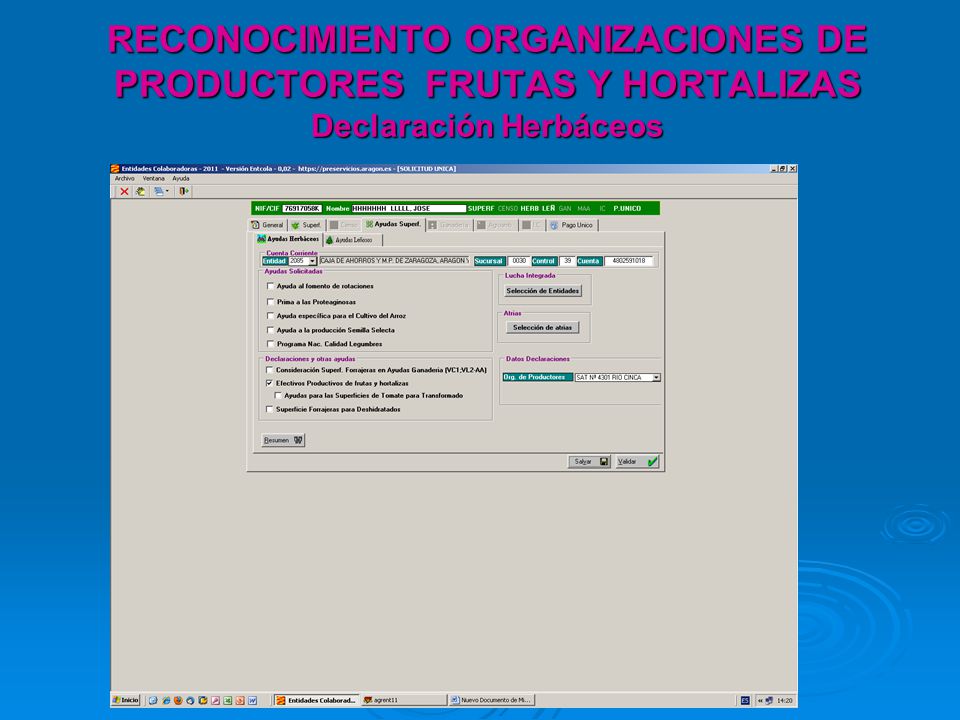Click the ES language indicator
Image resolution: width=960 pixels, height=720 pixels.
(x=745, y=700)
